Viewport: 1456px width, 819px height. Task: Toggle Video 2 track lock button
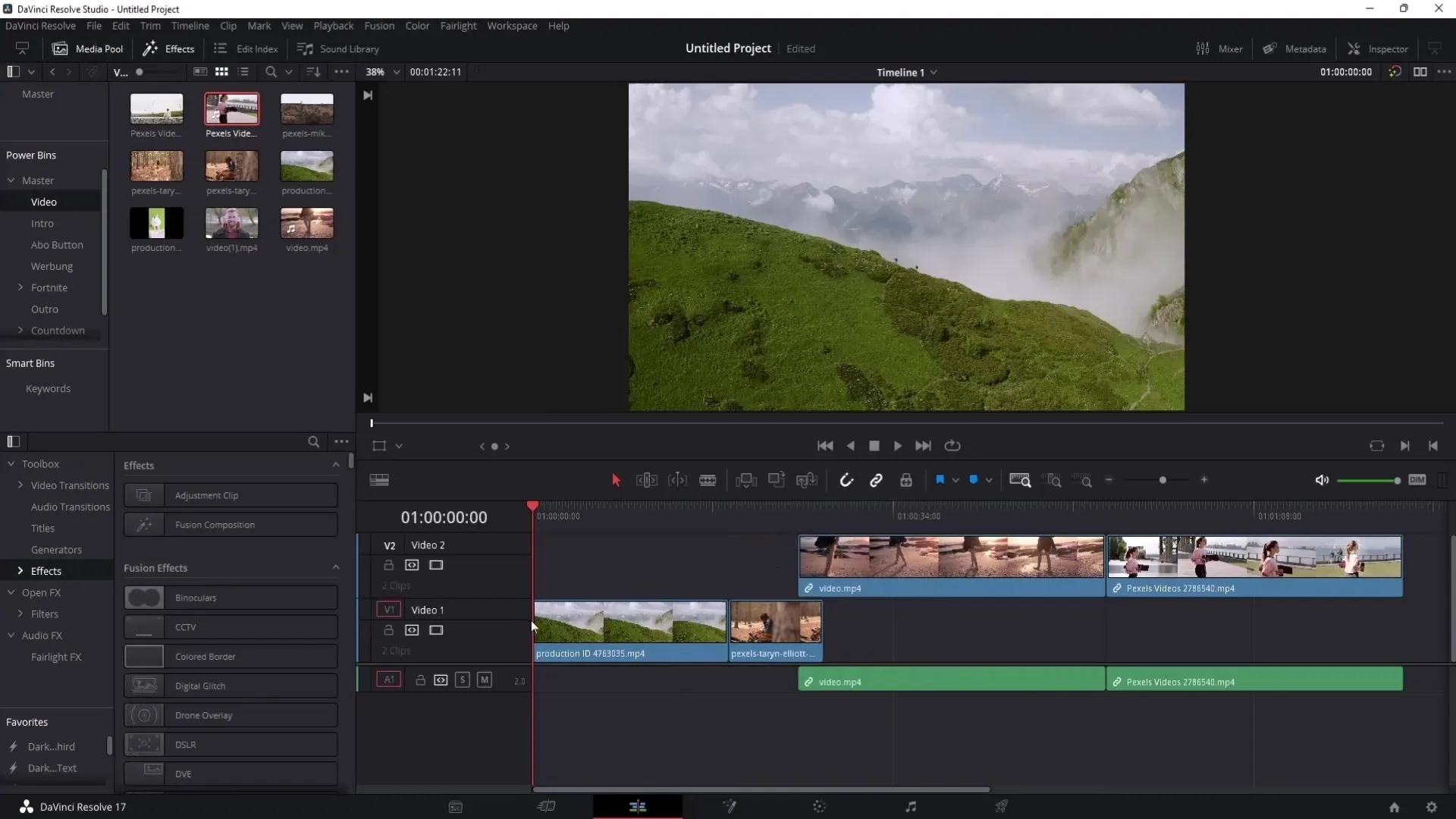(x=388, y=565)
